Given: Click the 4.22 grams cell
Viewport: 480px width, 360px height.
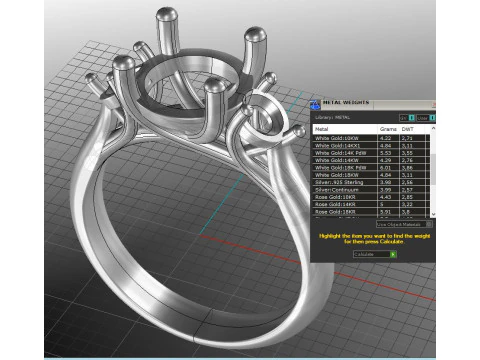Looking at the screenshot, I should 388,138.
